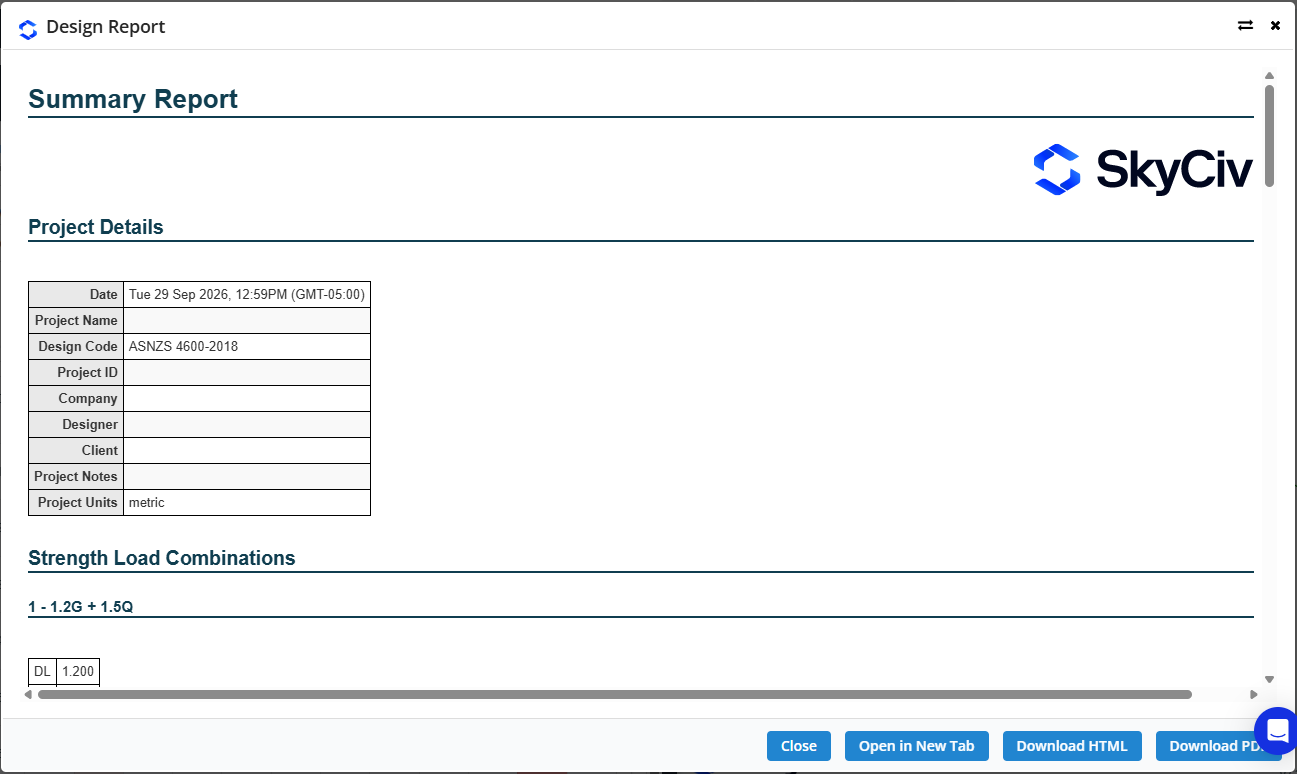The height and width of the screenshot is (774, 1297).
Task: Select the Project Details heading
Action: (96, 227)
